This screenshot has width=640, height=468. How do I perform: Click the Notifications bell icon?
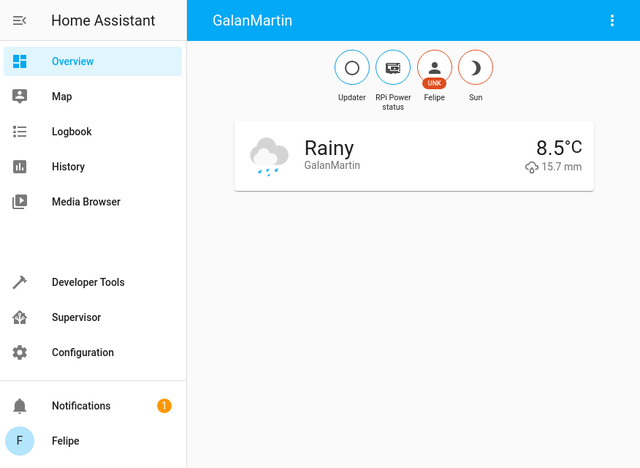point(19,406)
